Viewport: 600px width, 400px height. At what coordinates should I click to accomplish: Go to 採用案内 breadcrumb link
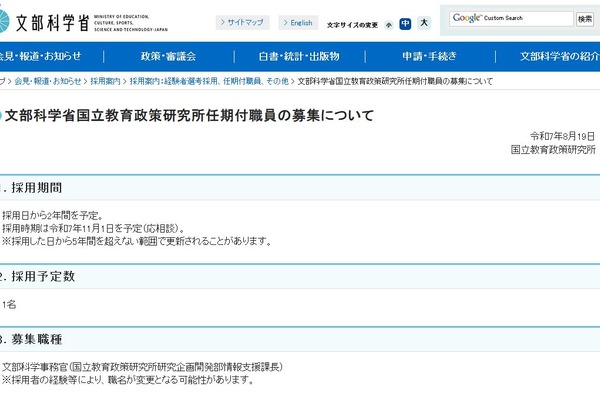click(x=105, y=81)
